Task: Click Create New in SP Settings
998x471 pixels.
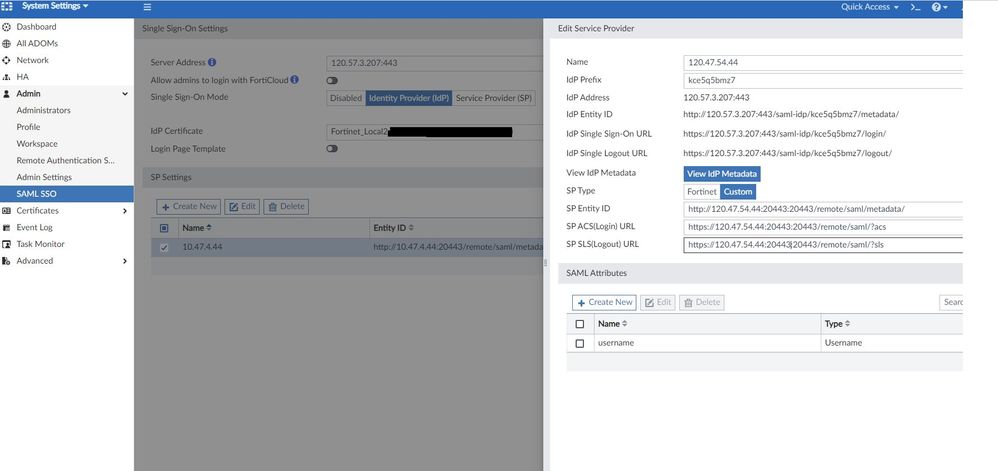Action: 188,206
